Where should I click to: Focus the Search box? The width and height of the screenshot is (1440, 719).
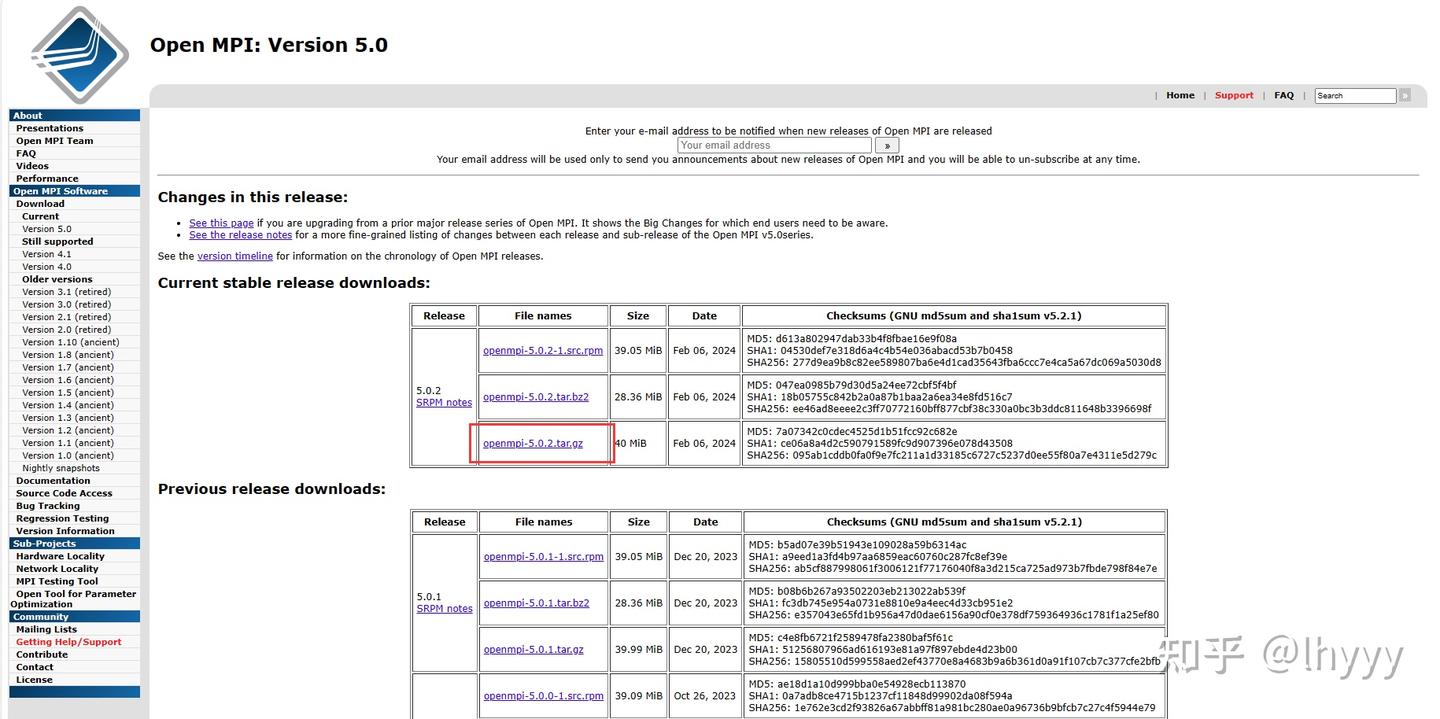[1354, 96]
